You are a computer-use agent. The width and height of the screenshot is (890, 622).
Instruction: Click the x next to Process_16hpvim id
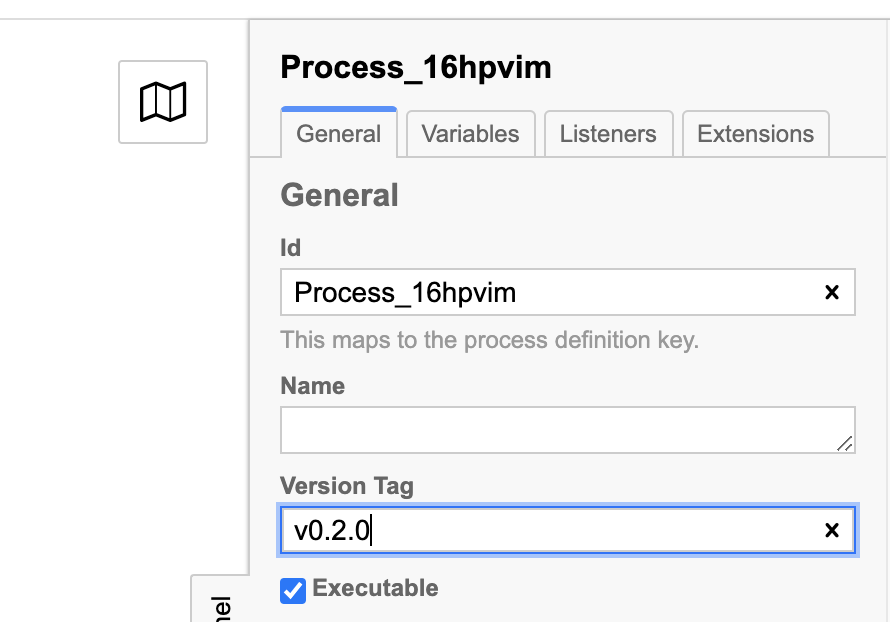pos(833,292)
